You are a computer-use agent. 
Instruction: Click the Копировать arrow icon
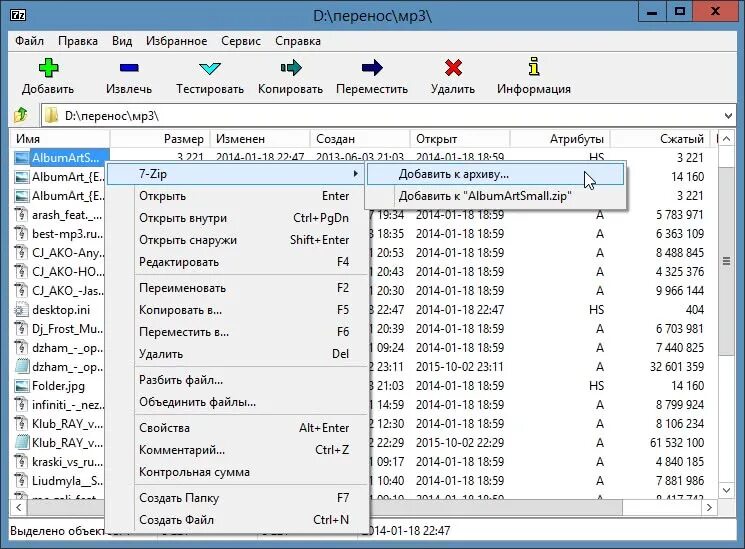(x=291, y=67)
